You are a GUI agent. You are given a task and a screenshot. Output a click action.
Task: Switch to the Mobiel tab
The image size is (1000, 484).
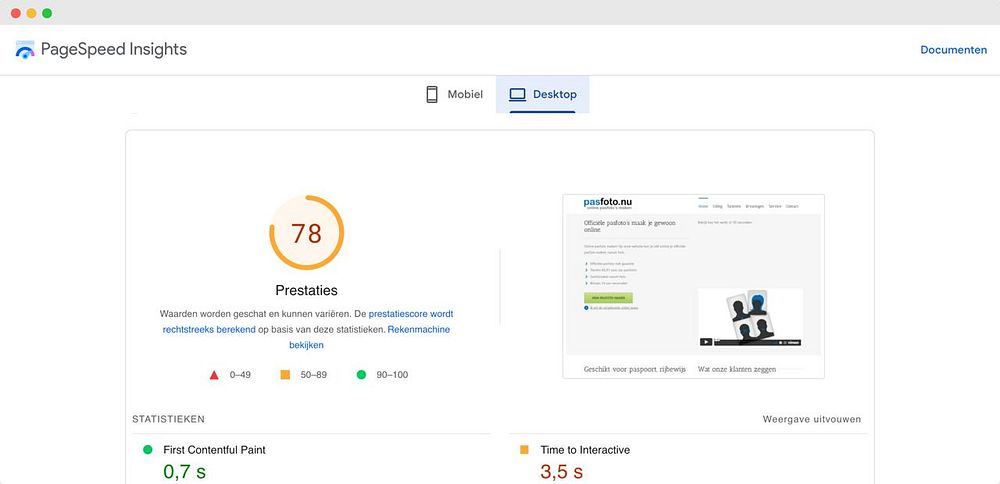[455, 94]
